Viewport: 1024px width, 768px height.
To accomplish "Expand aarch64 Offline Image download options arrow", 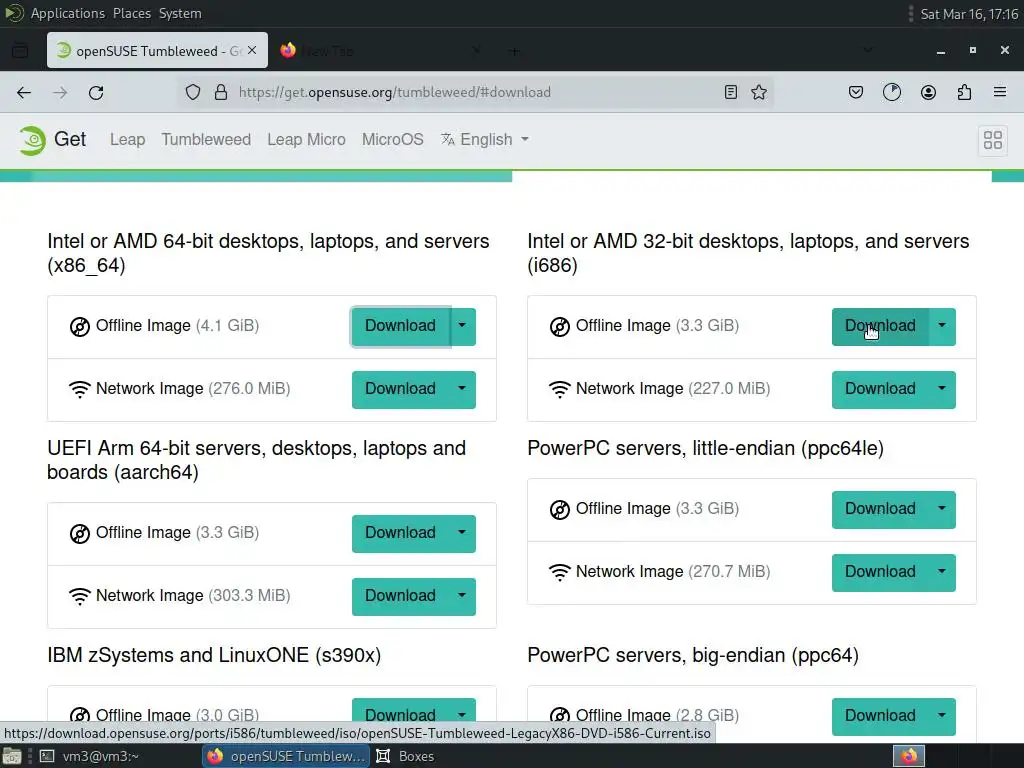I will pos(462,534).
